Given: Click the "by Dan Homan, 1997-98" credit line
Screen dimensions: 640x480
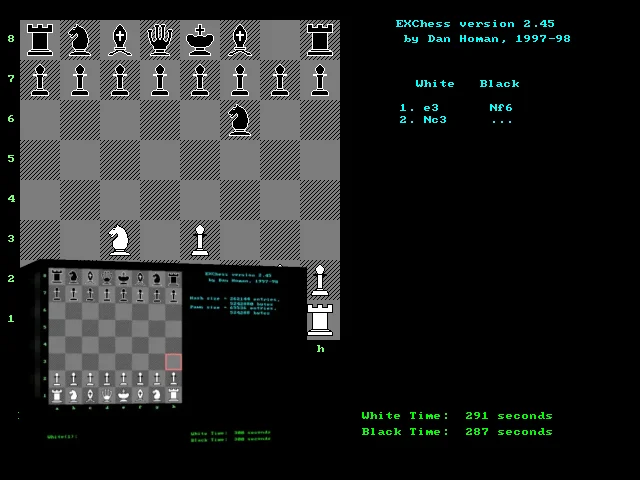Looking at the screenshot, I should coord(487,39).
